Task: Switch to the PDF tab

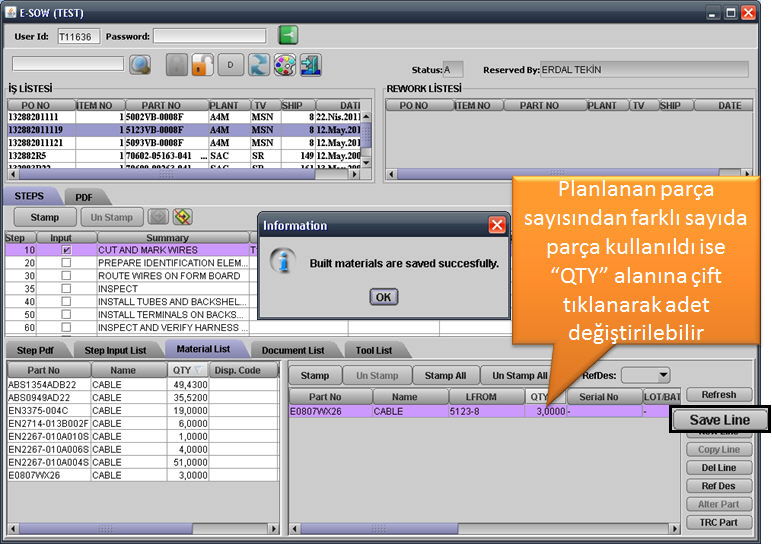Action: pos(84,197)
